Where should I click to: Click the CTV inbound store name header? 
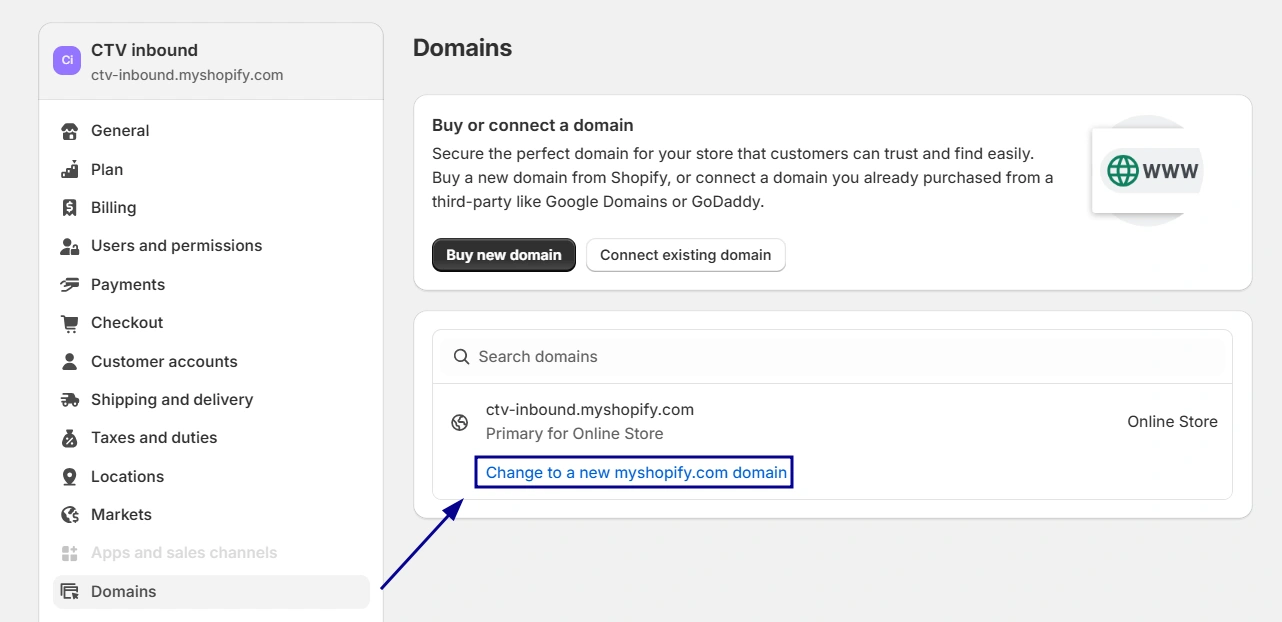coord(144,50)
